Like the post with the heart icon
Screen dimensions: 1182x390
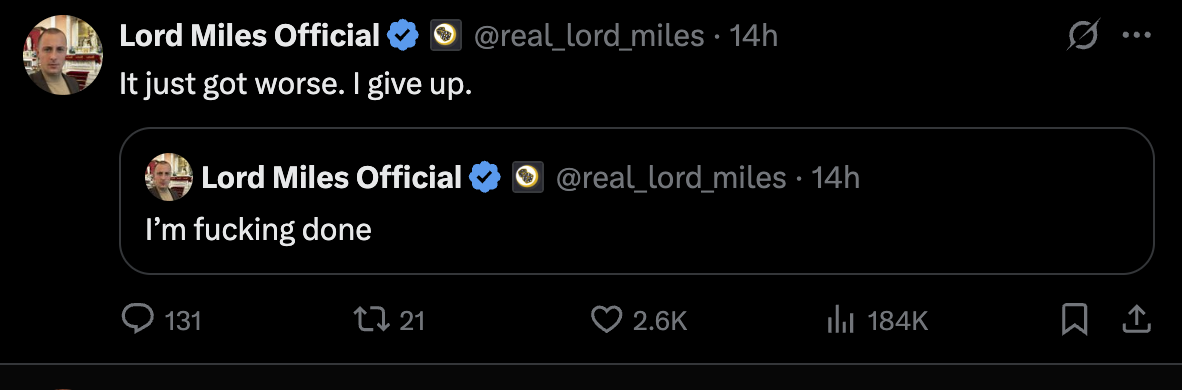coord(606,321)
